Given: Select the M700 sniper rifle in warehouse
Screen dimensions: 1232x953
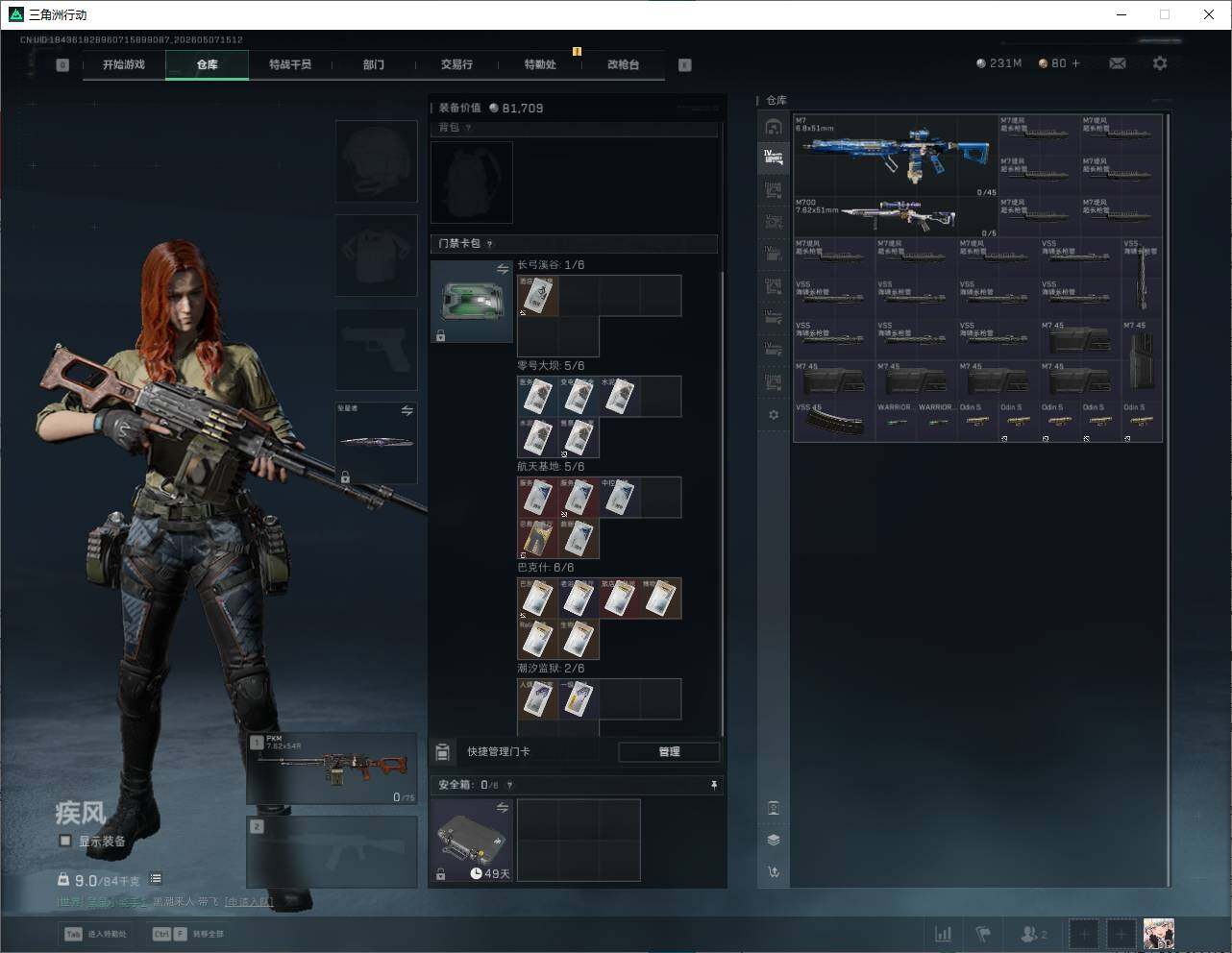Looking at the screenshot, I should [896, 217].
